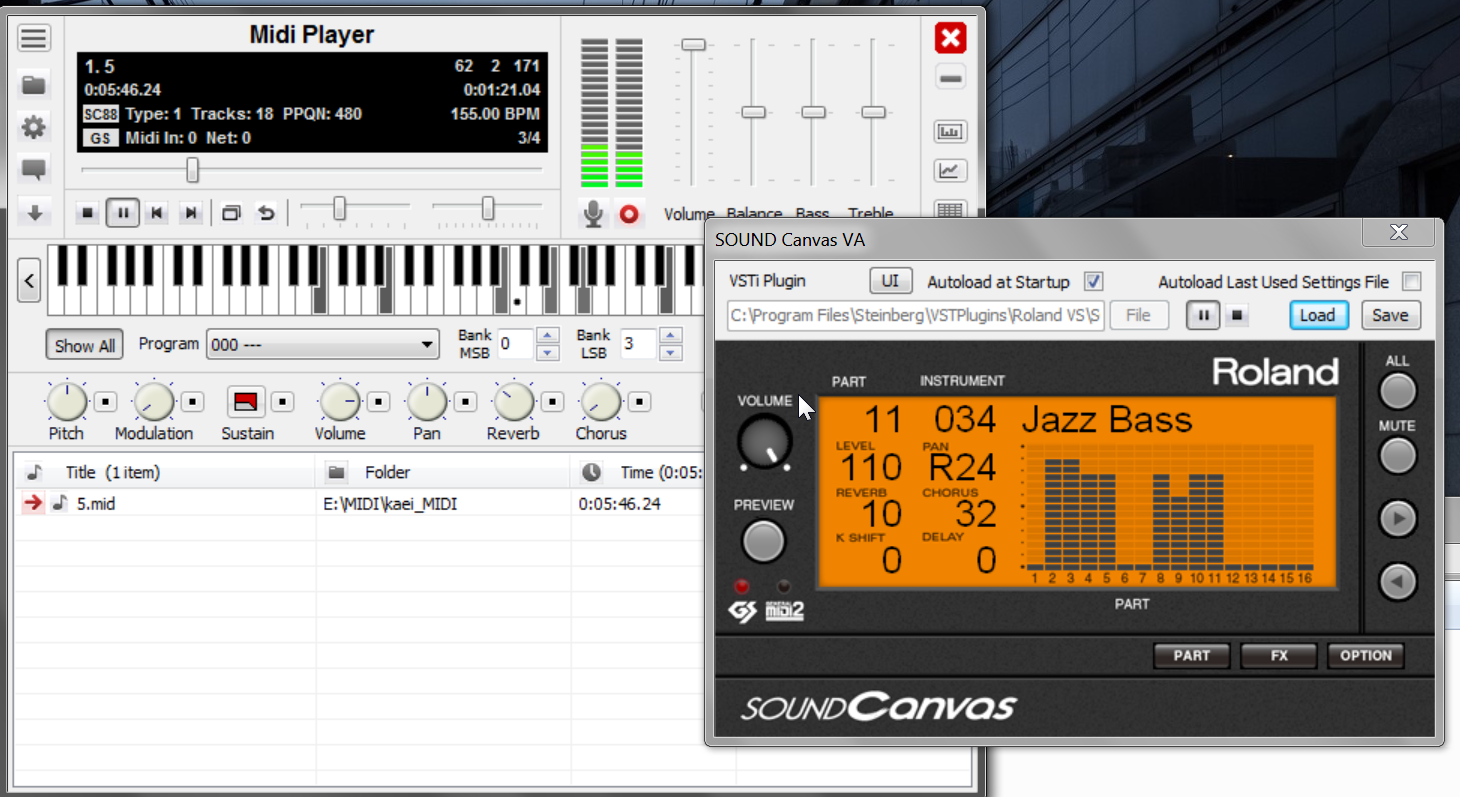Click the song position slider thumb
This screenshot has height=797, width=1460.
[192, 171]
